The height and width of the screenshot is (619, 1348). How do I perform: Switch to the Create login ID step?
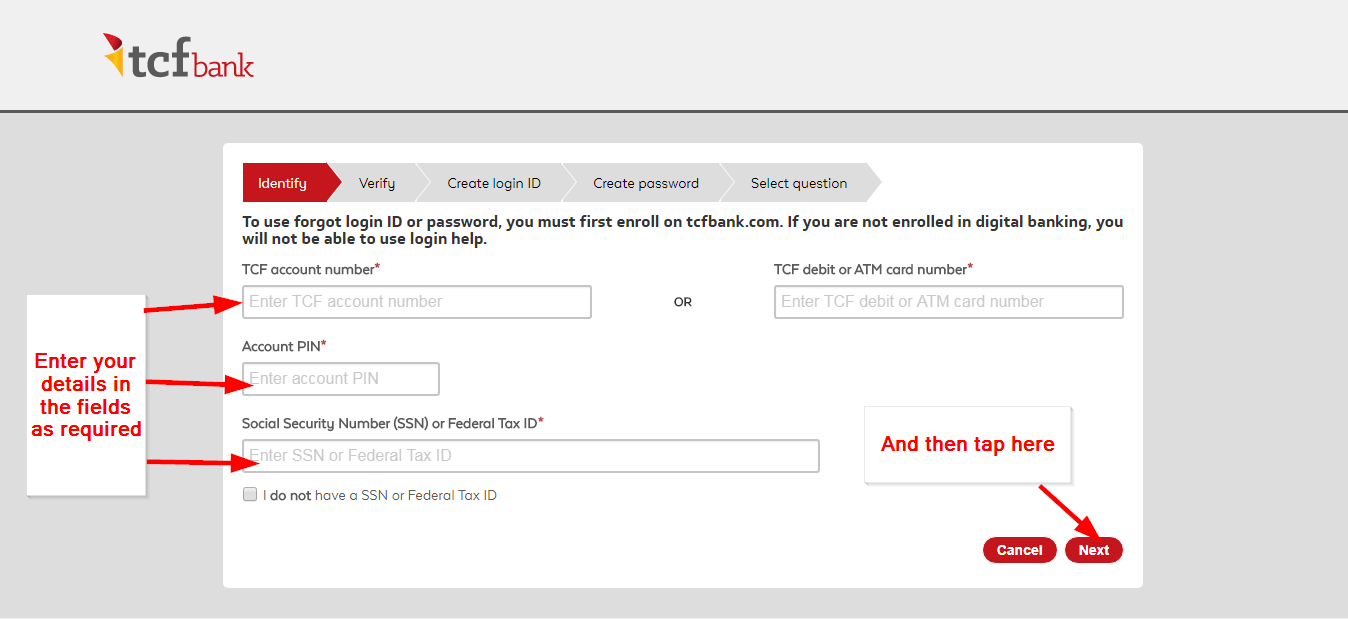click(493, 183)
